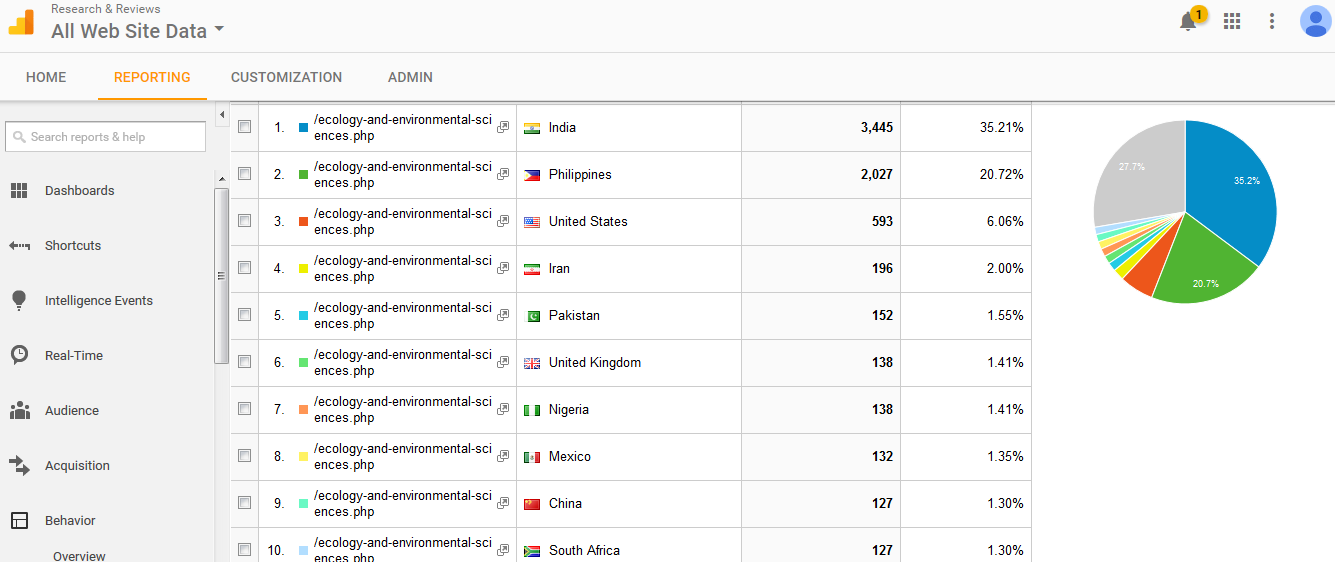
Task: Expand the Acquisition sidebar section
Action: pos(77,466)
